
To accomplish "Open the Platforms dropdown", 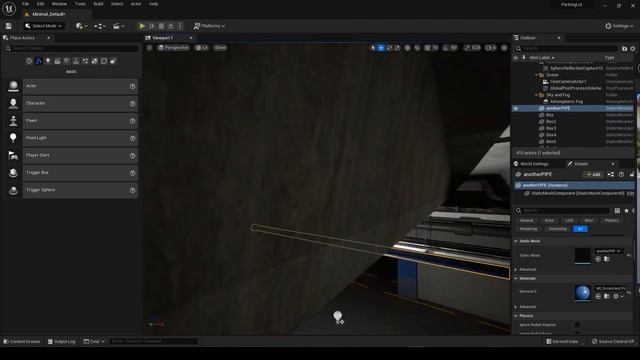I will 209,26.
